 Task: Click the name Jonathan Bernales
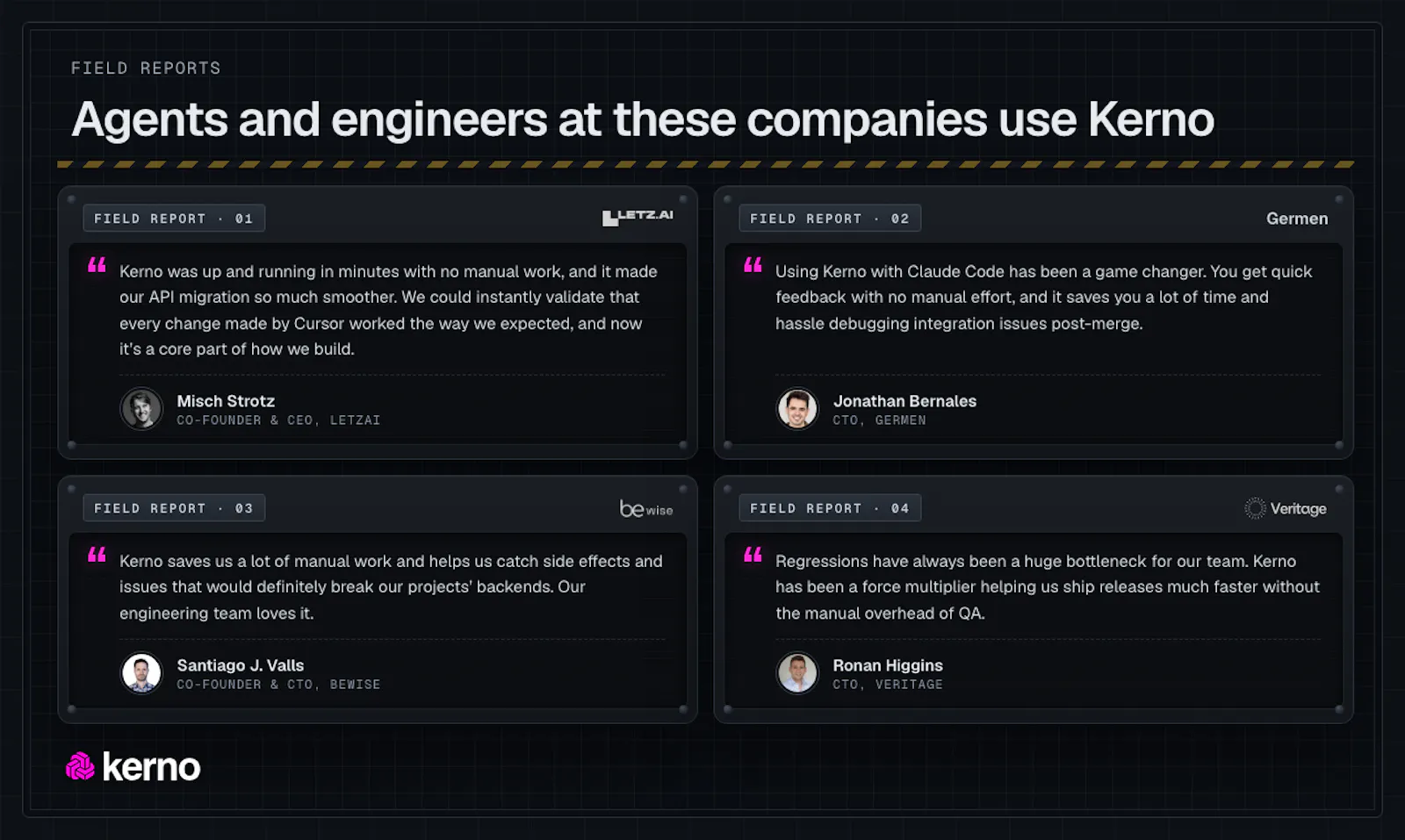point(904,401)
